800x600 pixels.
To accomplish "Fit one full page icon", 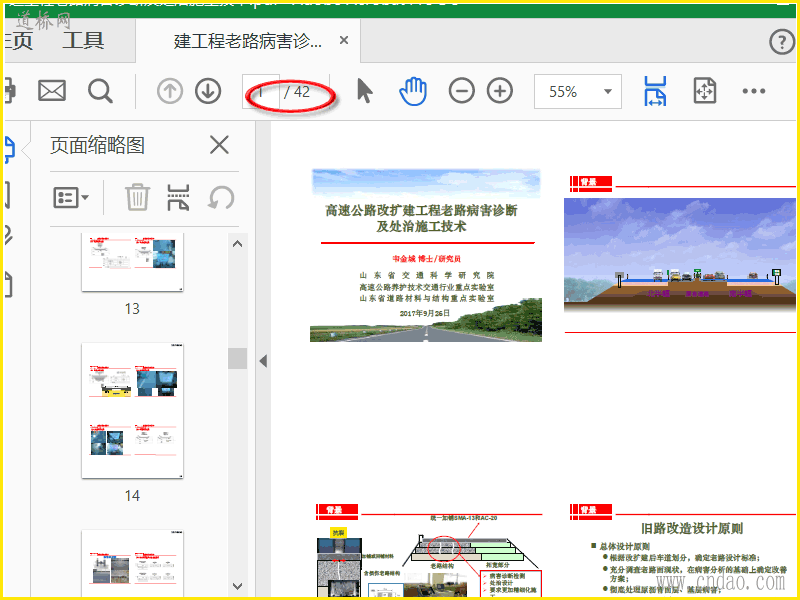I will tap(705, 91).
